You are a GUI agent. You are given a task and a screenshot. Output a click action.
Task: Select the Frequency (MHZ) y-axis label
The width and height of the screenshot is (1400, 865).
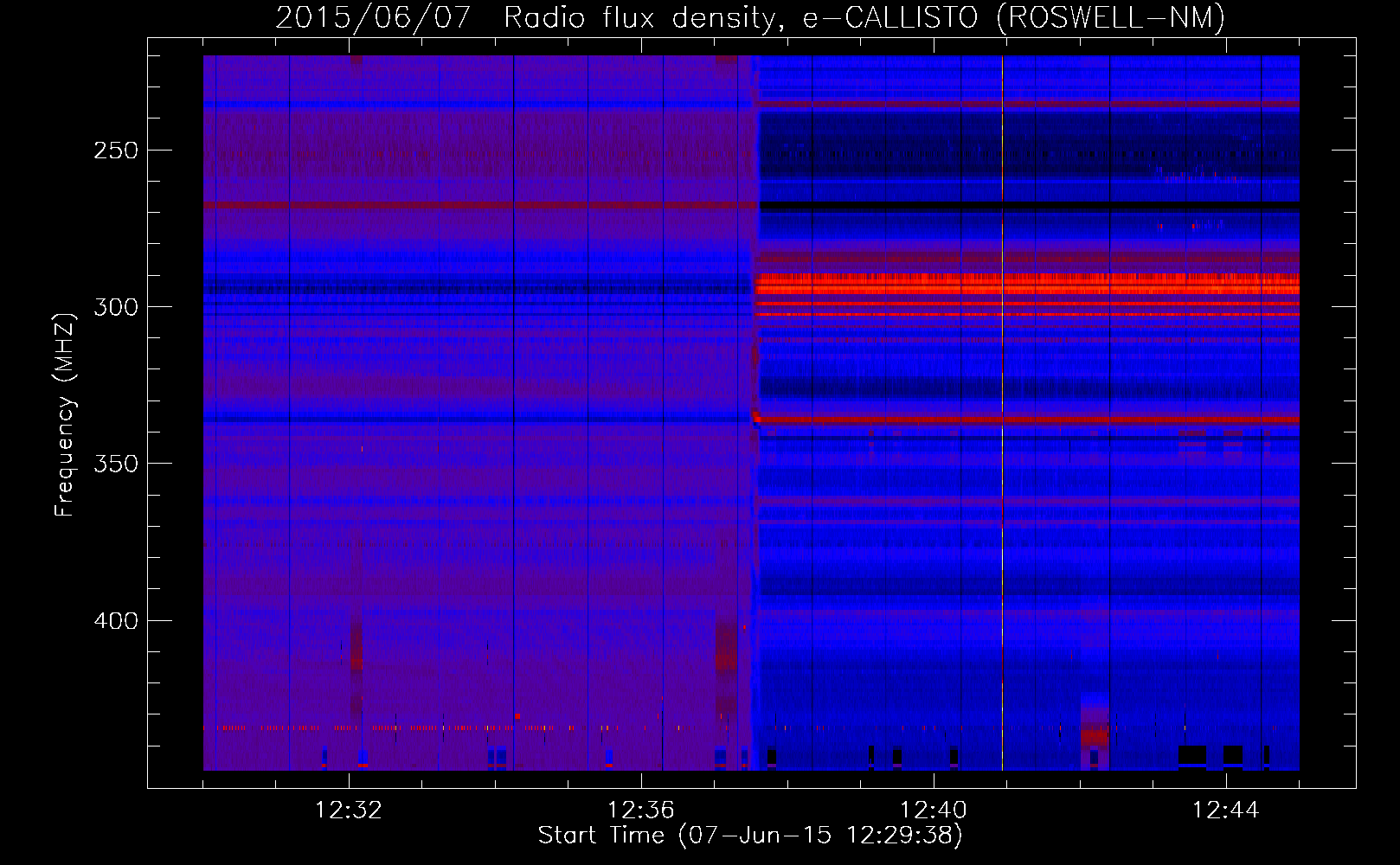(65, 414)
